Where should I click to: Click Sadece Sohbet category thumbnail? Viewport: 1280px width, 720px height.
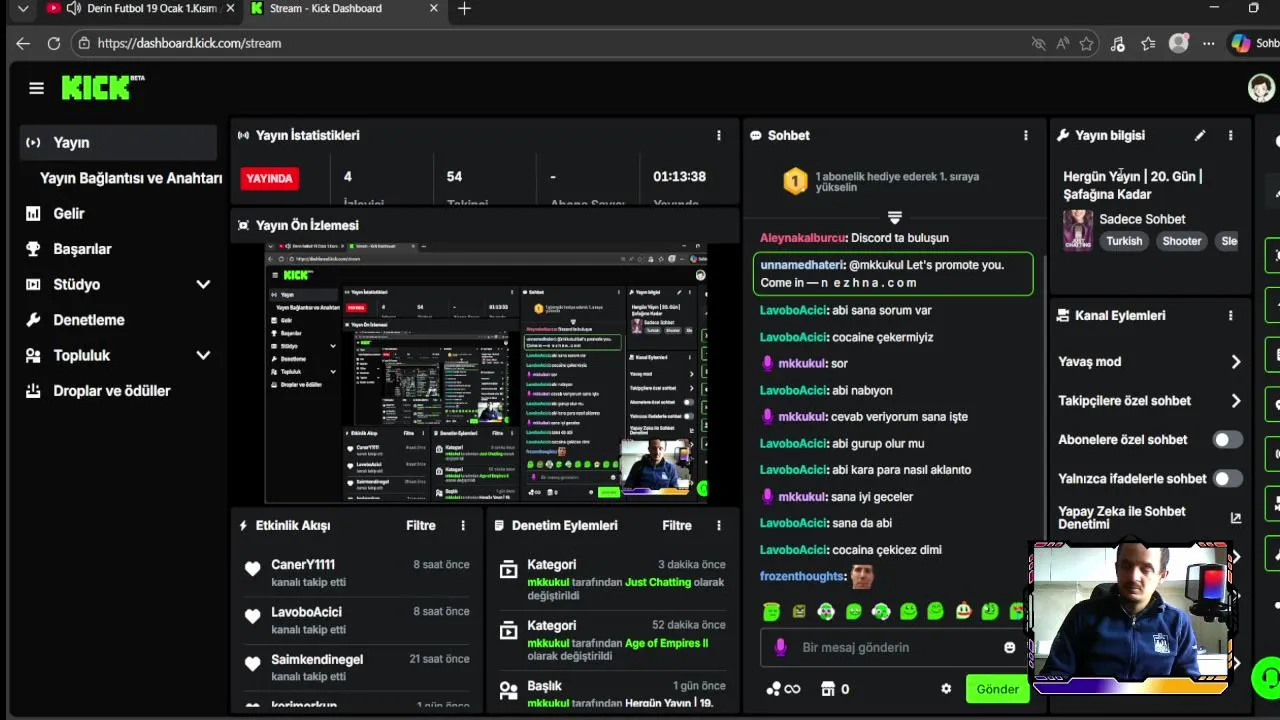pos(1077,230)
